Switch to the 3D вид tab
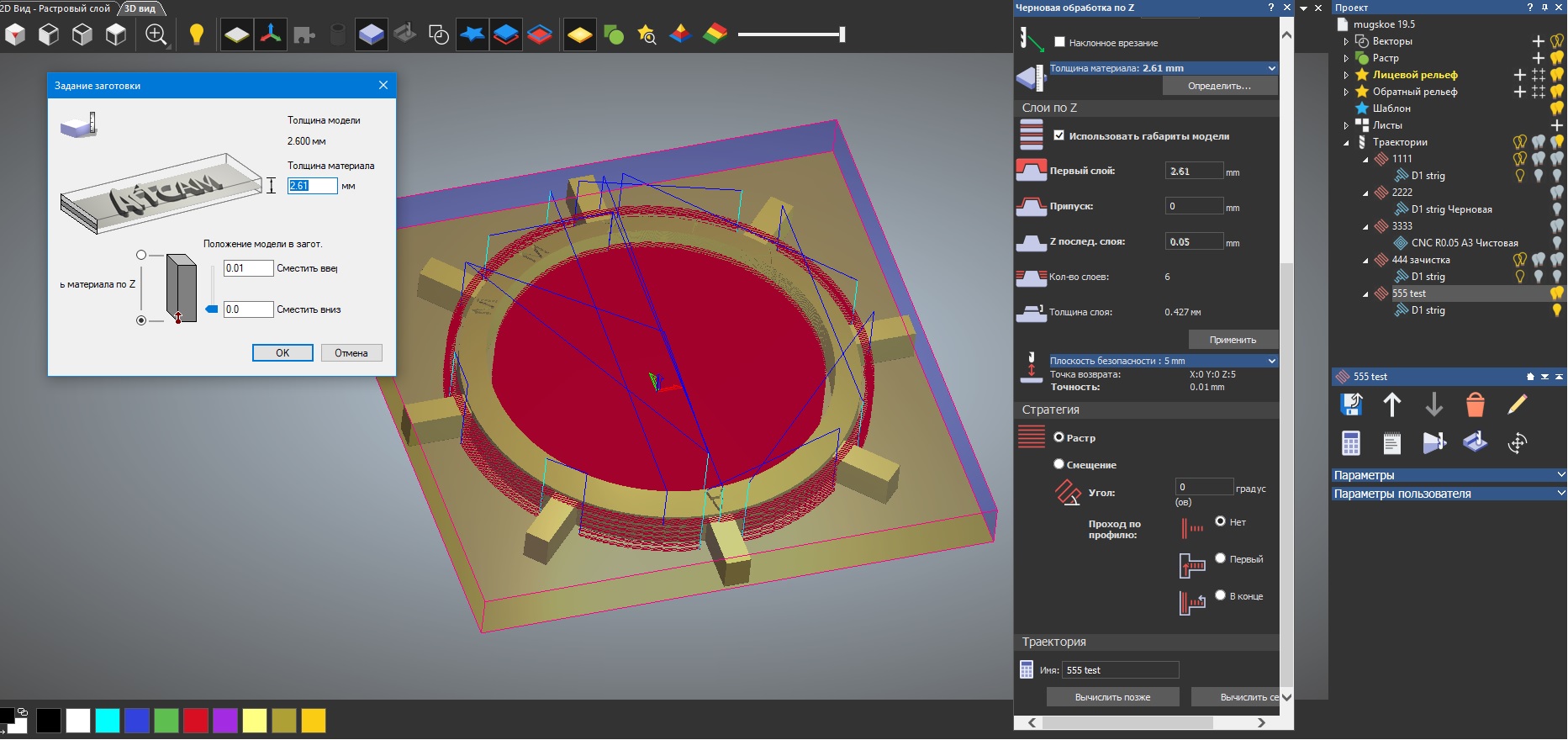This screenshot has height=740, width=1568. (x=140, y=8)
